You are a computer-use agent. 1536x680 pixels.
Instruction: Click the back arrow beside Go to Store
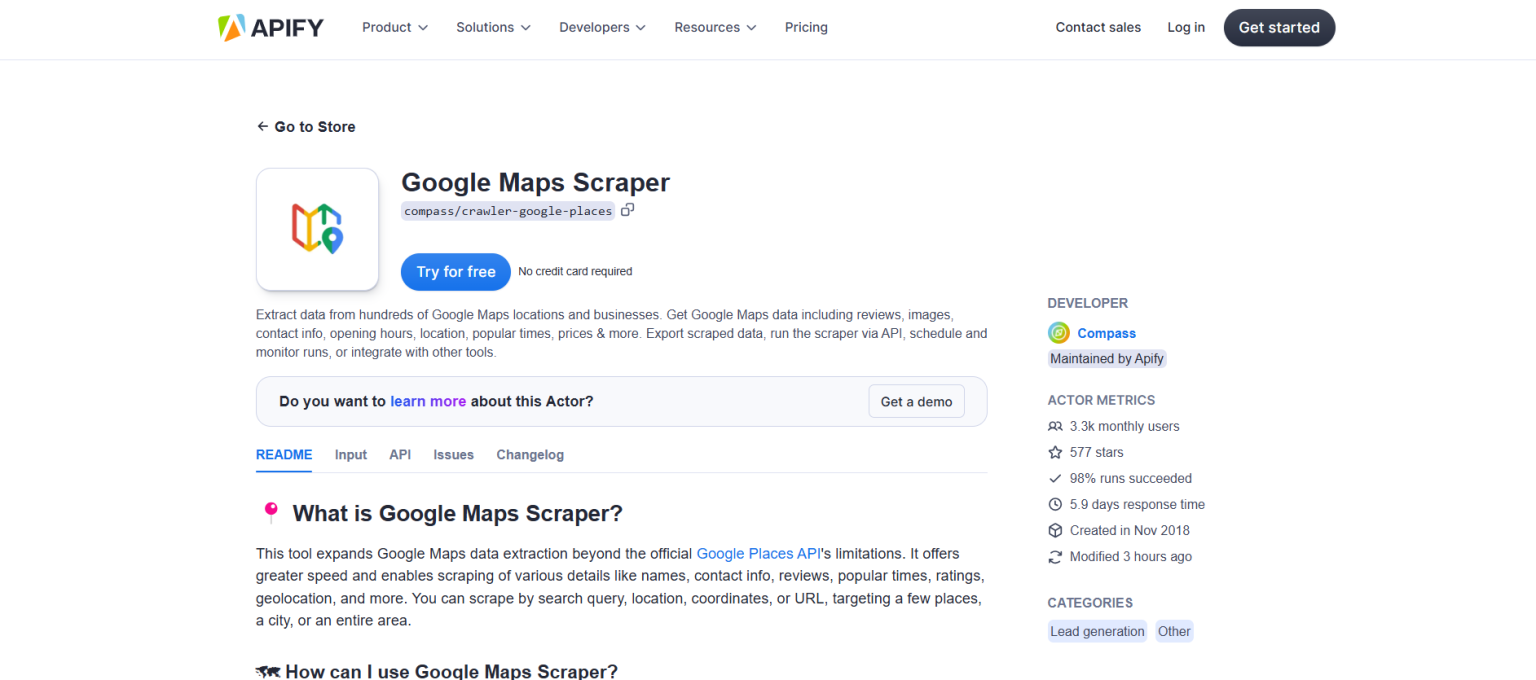click(261, 126)
